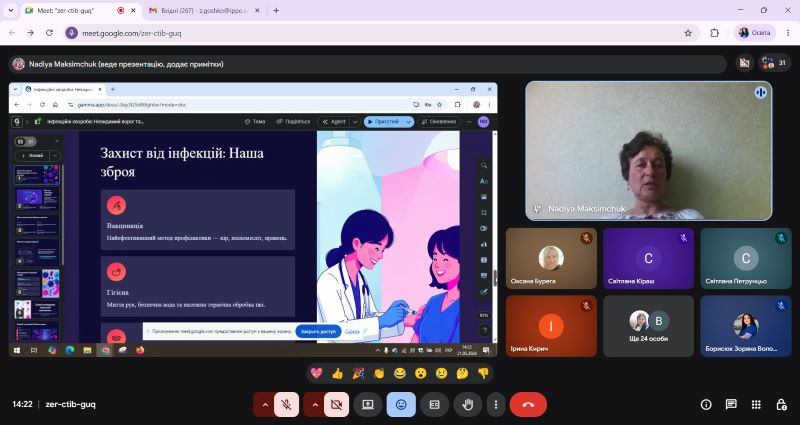
Task: Open more options three-dot menu in Meet
Action: coord(495,405)
